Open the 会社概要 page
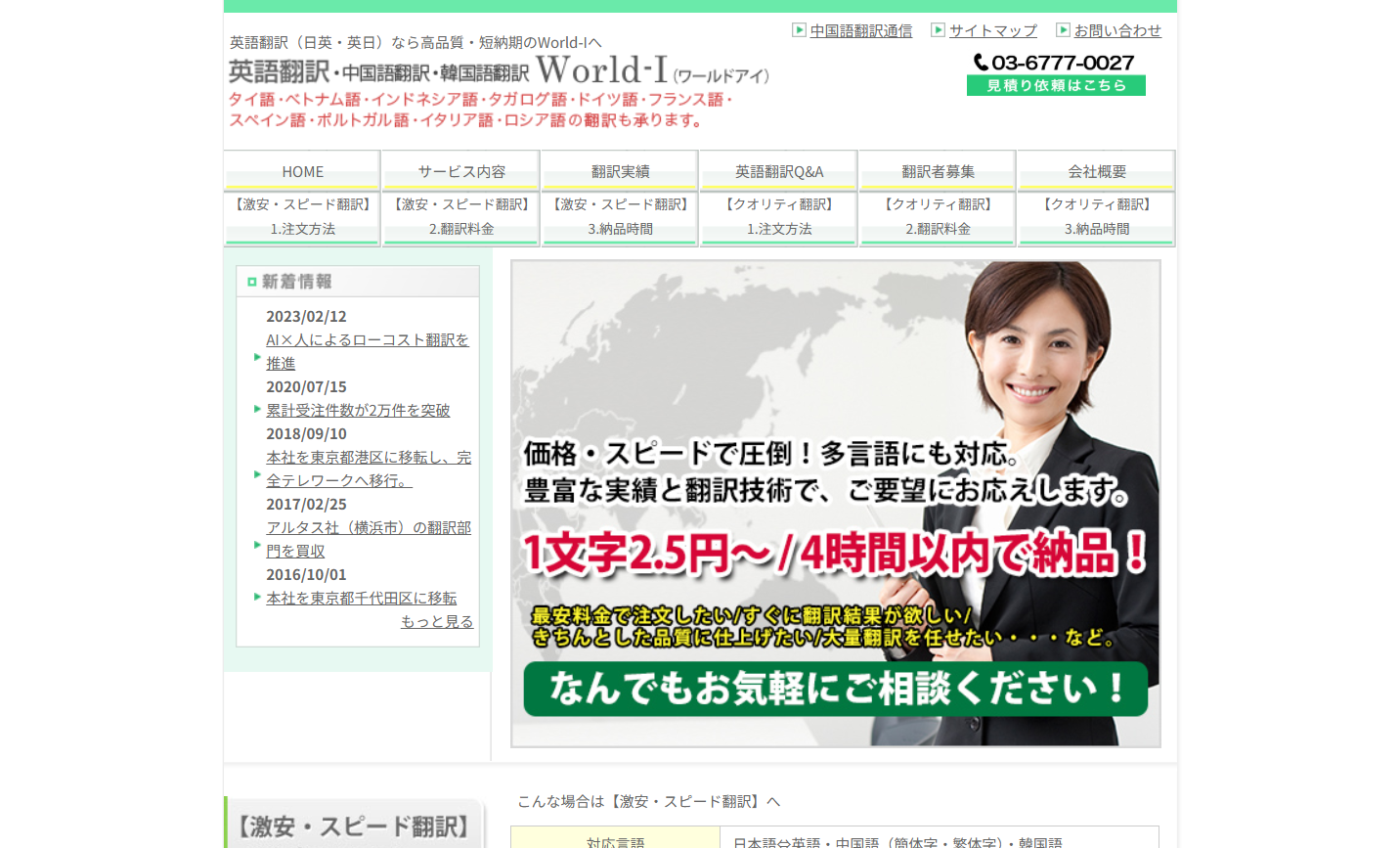This screenshot has height=848, width=1400. (1096, 171)
